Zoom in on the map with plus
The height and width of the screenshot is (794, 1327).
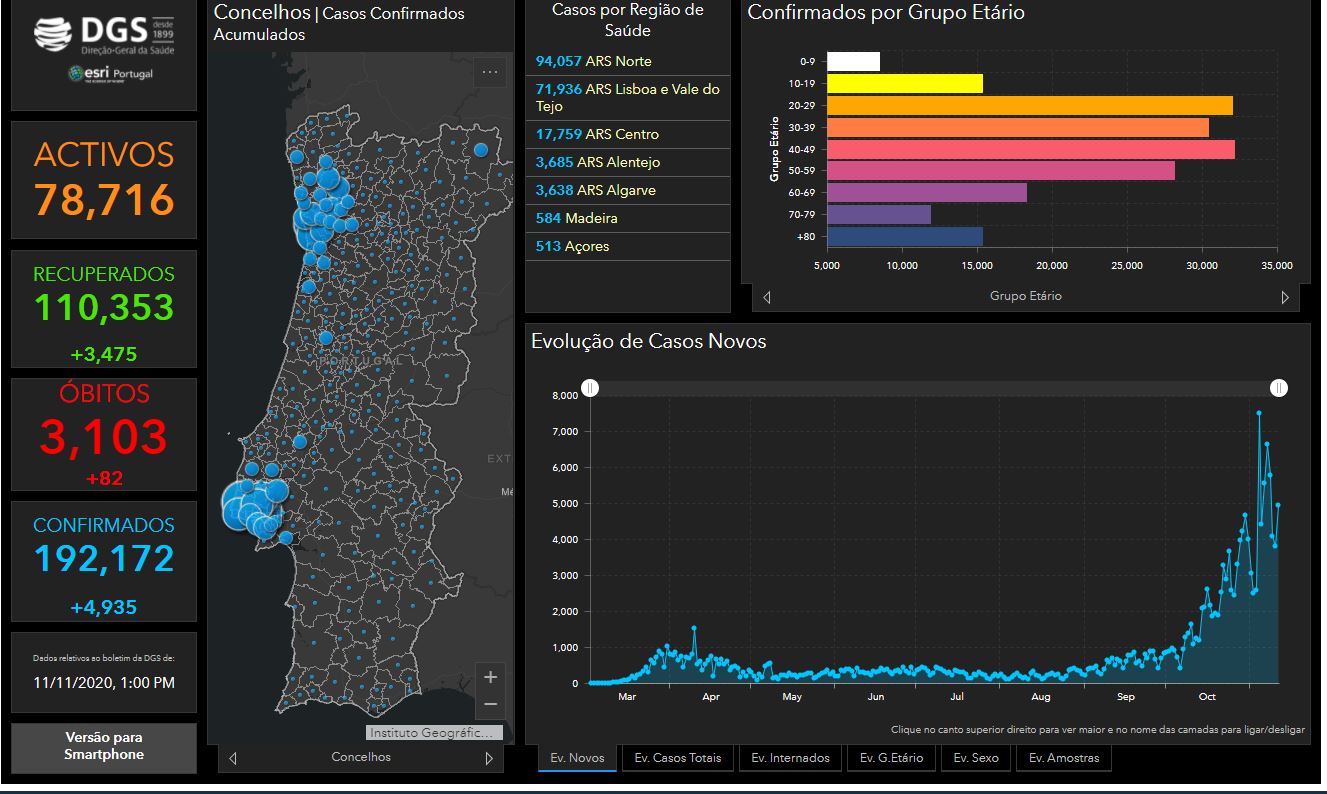(490, 677)
